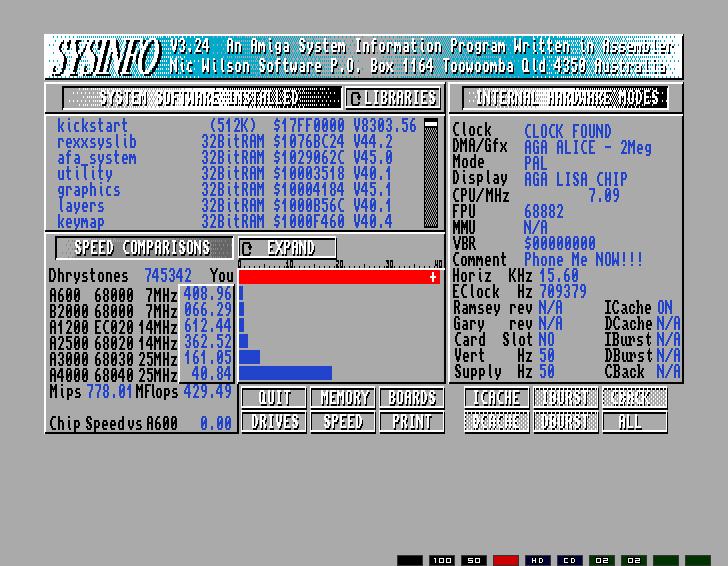The height and width of the screenshot is (566, 728).
Task: Click the 'AGA ALICE - 2Meg' value
Action: (588, 148)
